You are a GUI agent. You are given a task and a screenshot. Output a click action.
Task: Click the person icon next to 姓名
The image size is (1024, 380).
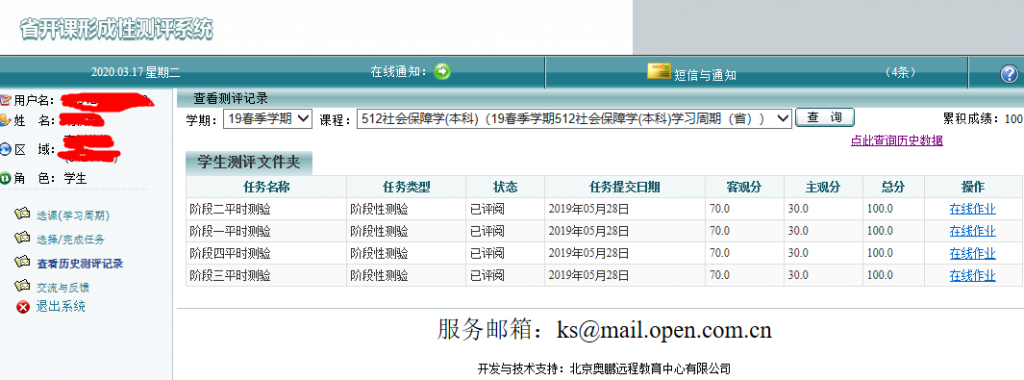point(6,120)
